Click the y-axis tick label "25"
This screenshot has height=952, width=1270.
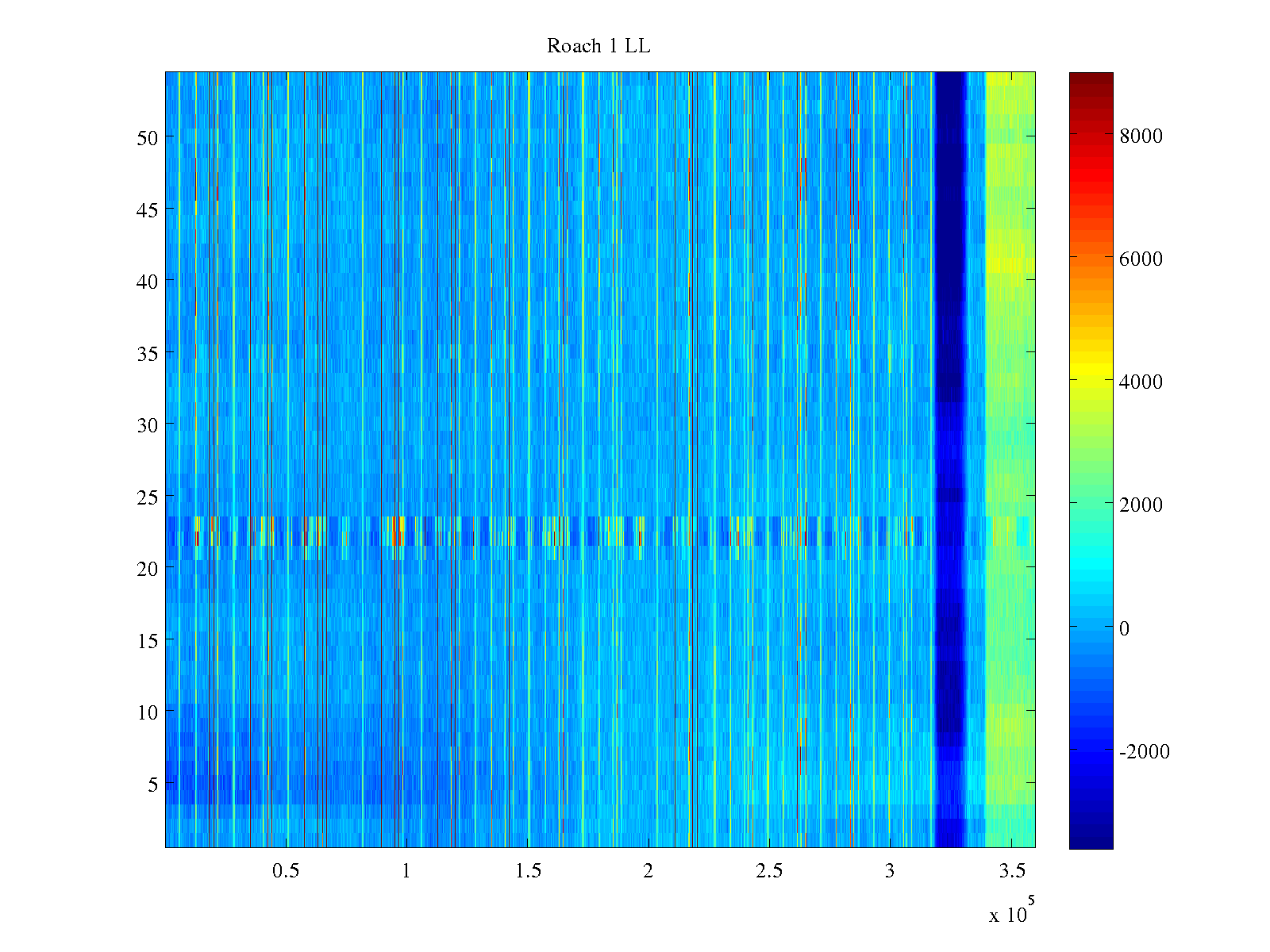click(x=148, y=497)
